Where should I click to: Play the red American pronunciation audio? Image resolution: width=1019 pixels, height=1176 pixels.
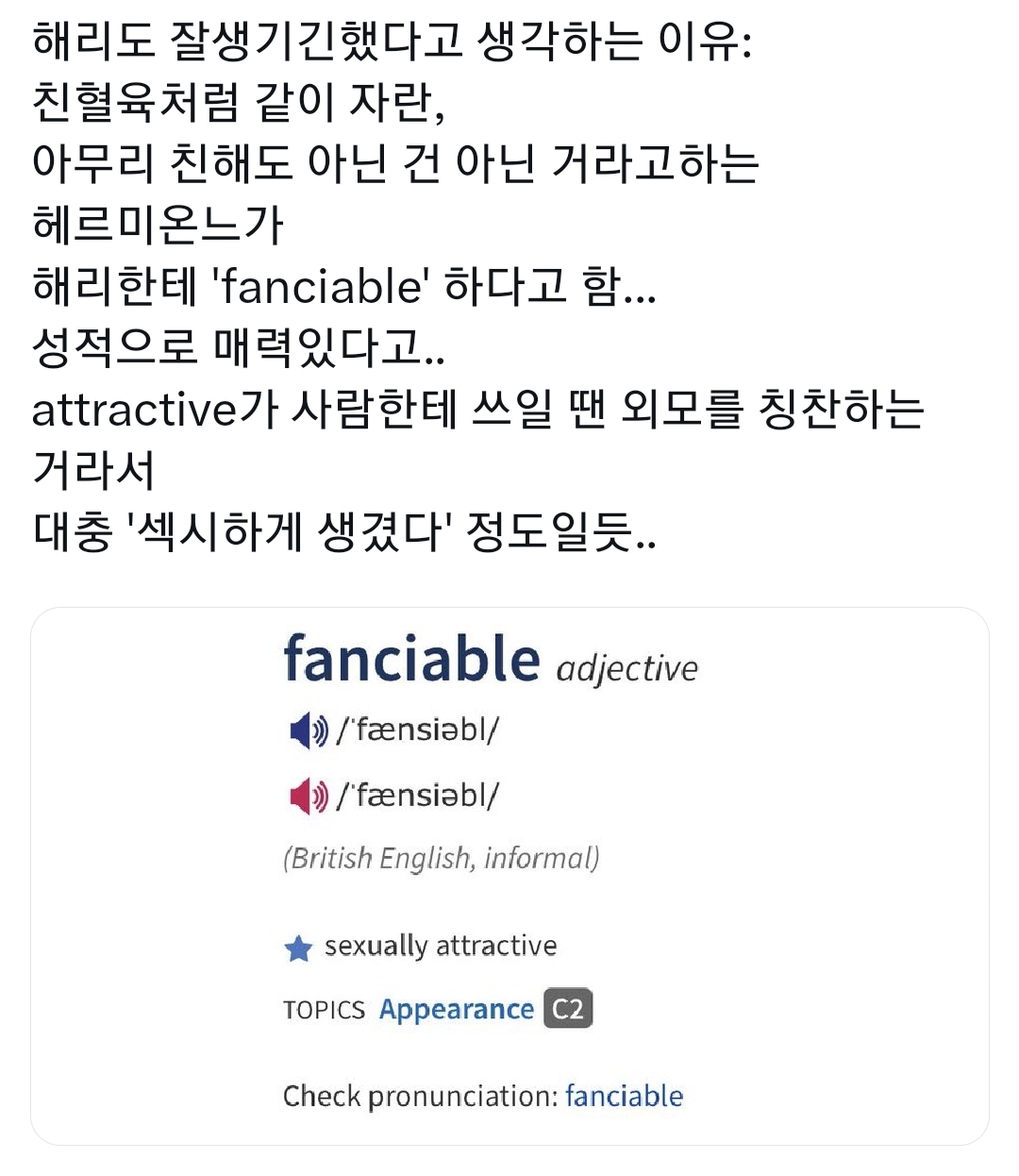(x=307, y=797)
